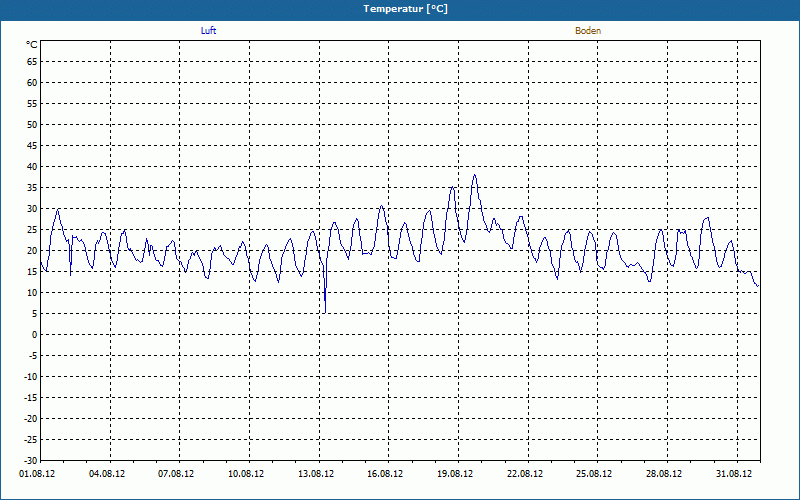The image size is (800, 500).
Task: Click the 04.08.12 date label
Action: 107,474
